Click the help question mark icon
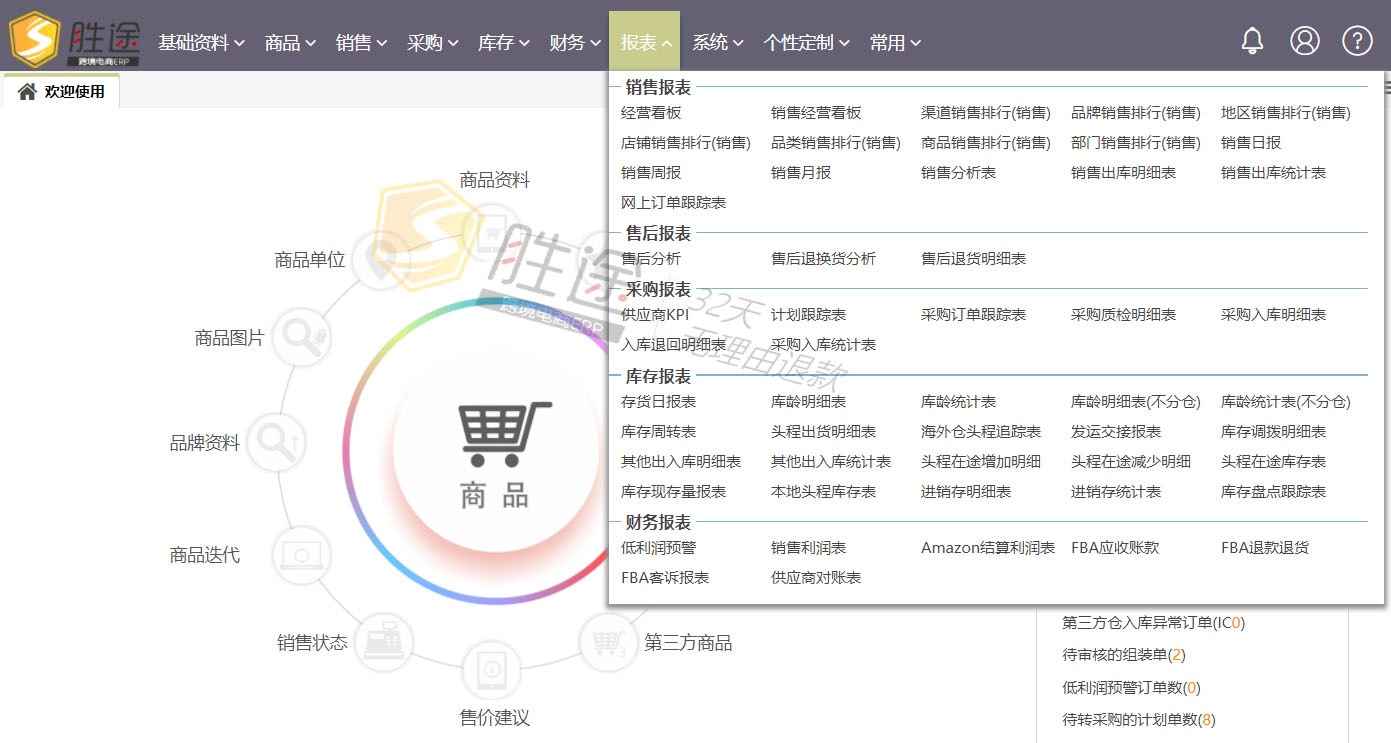Image resolution: width=1391 pixels, height=743 pixels. click(1357, 41)
